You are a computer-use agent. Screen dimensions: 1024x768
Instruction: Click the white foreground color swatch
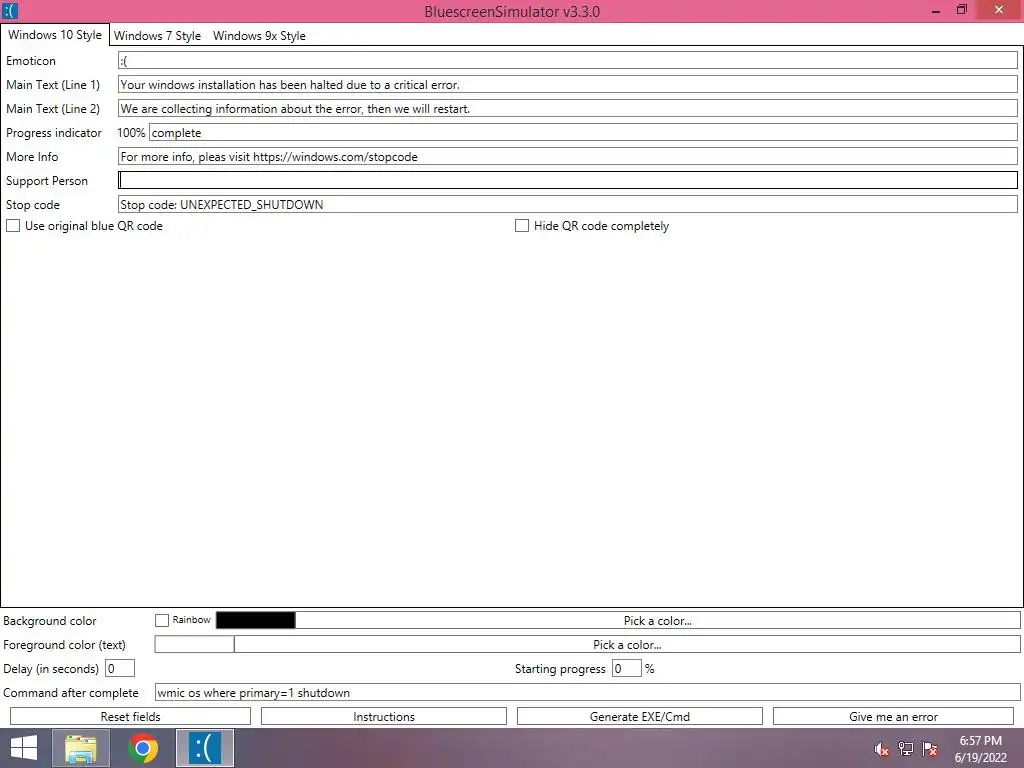[194, 645]
